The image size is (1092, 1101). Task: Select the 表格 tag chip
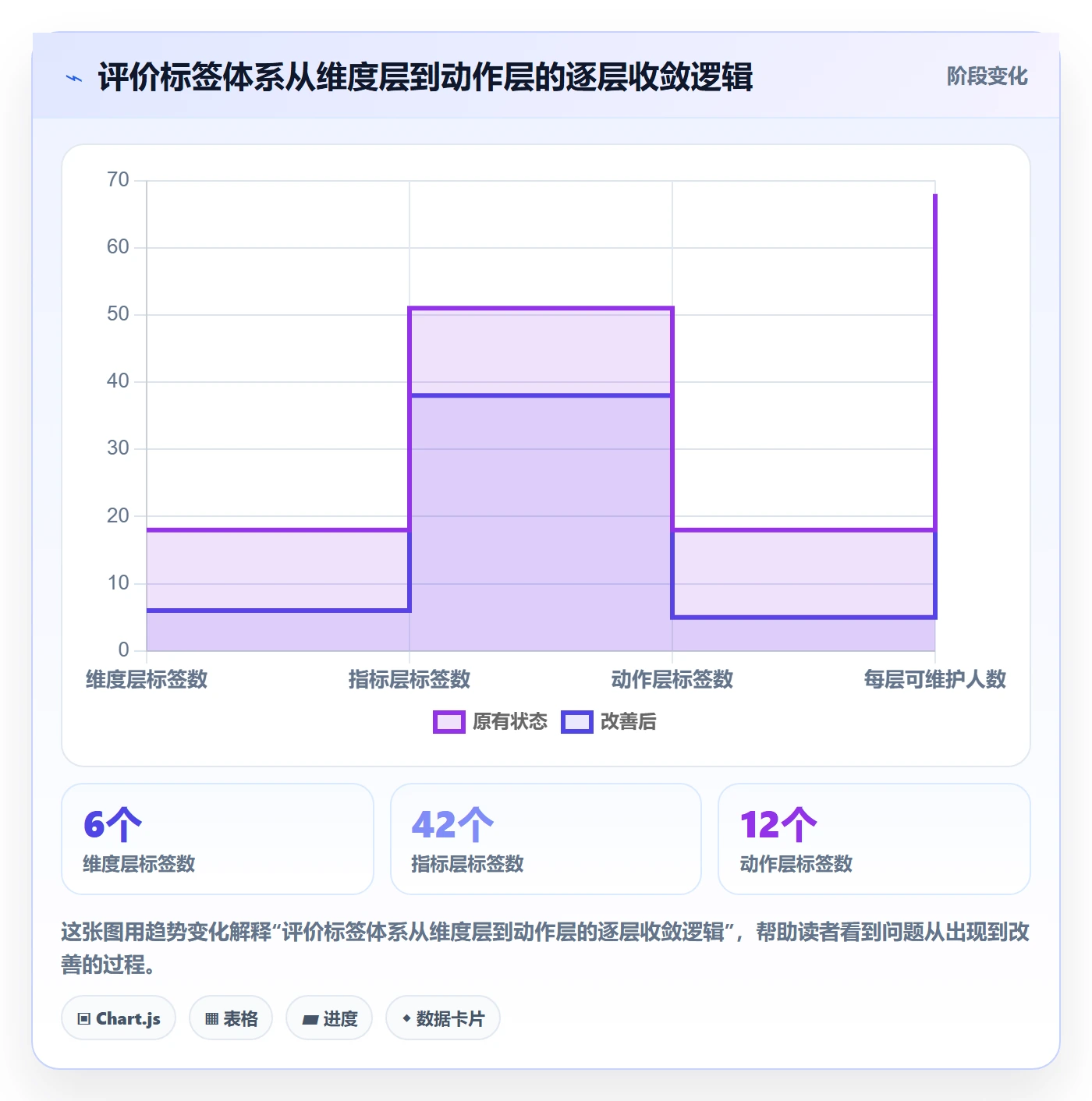(x=231, y=1018)
